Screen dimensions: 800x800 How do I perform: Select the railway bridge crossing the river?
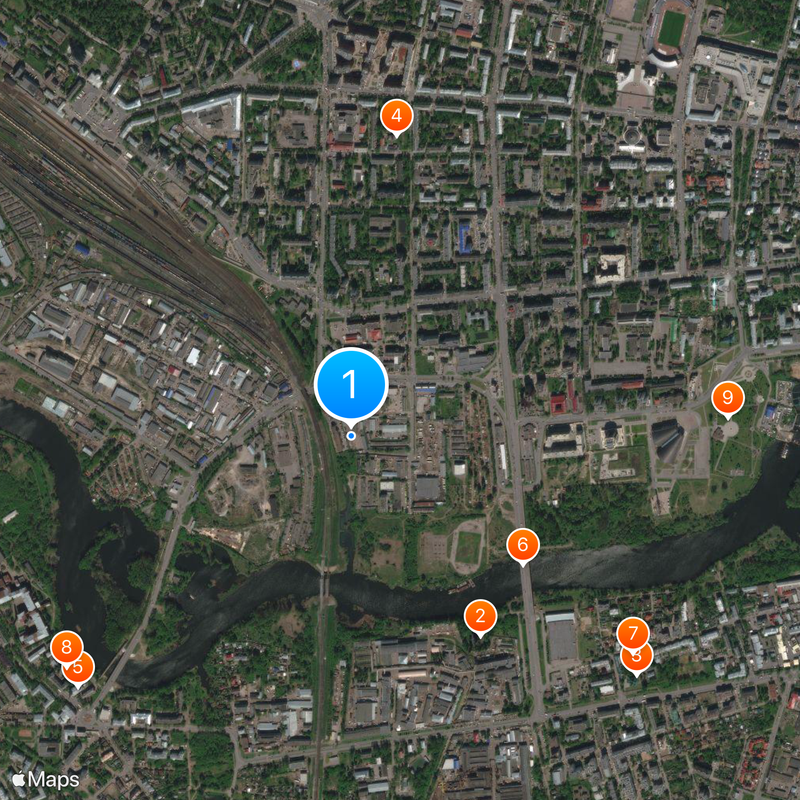tap(324, 587)
